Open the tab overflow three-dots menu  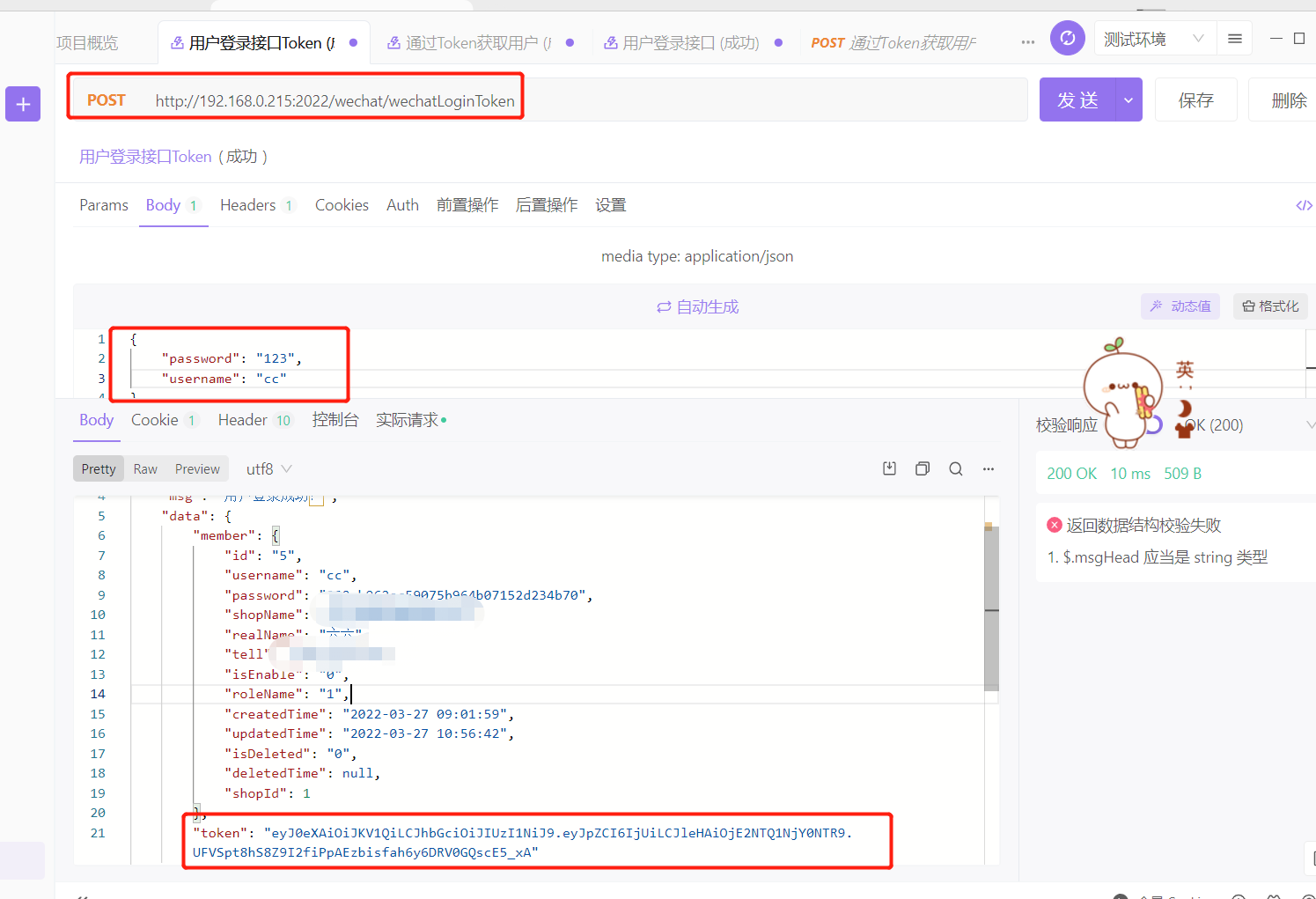click(x=1027, y=42)
